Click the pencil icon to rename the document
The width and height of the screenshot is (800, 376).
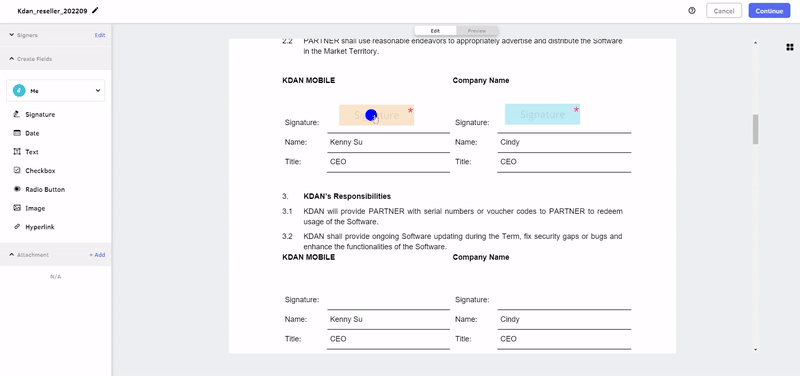click(96, 10)
